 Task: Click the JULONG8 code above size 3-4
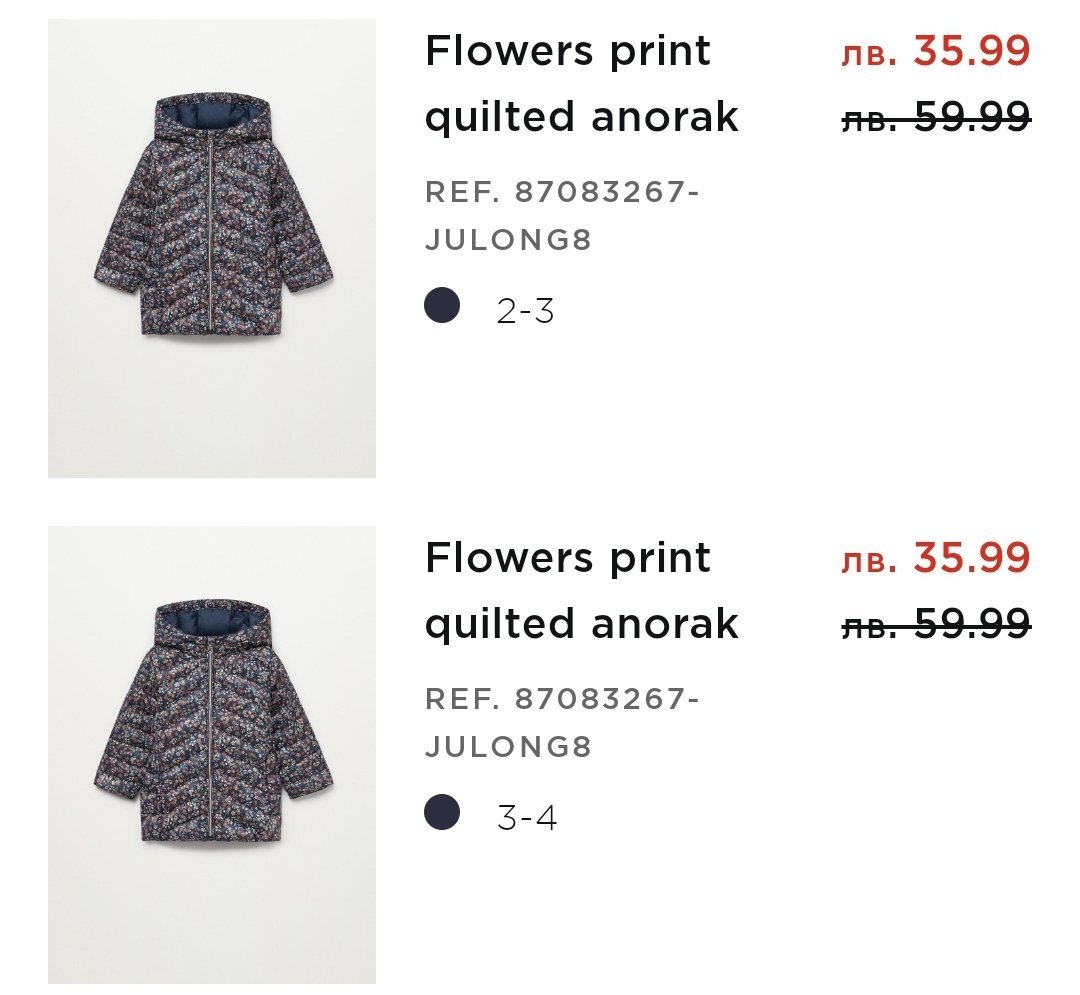pyautogui.click(x=509, y=747)
